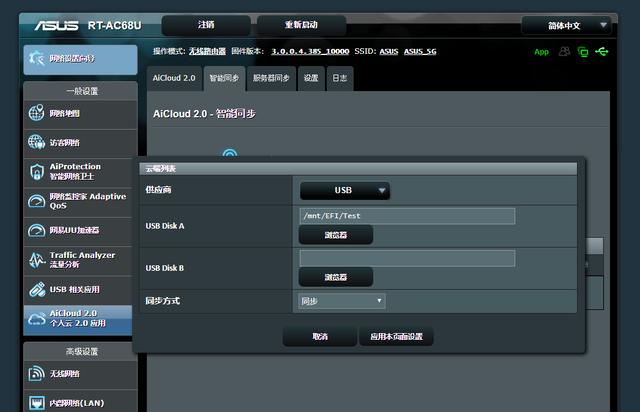Open Traffic Analyzer in the sidebar menu
This screenshot has height=412, width=640.
coord(78,261)
